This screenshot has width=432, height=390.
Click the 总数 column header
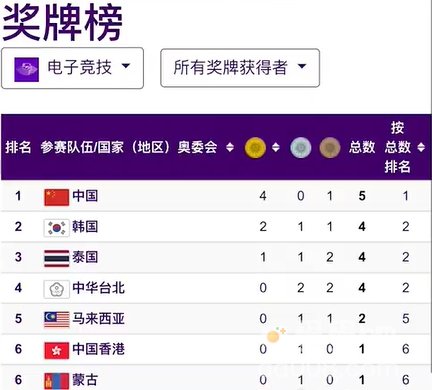pos(362,147)
